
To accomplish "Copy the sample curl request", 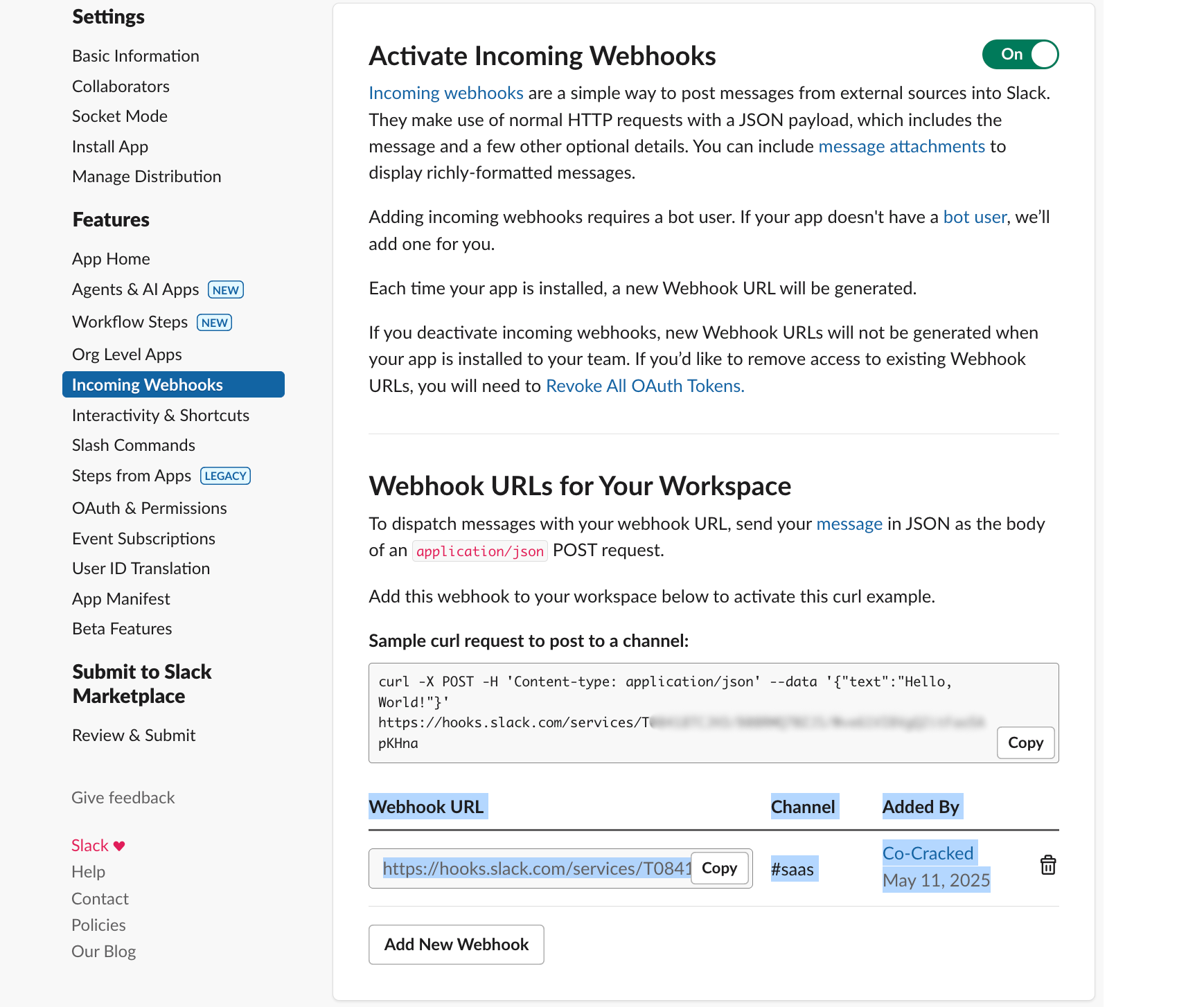I will click(x=1025, y=742).
